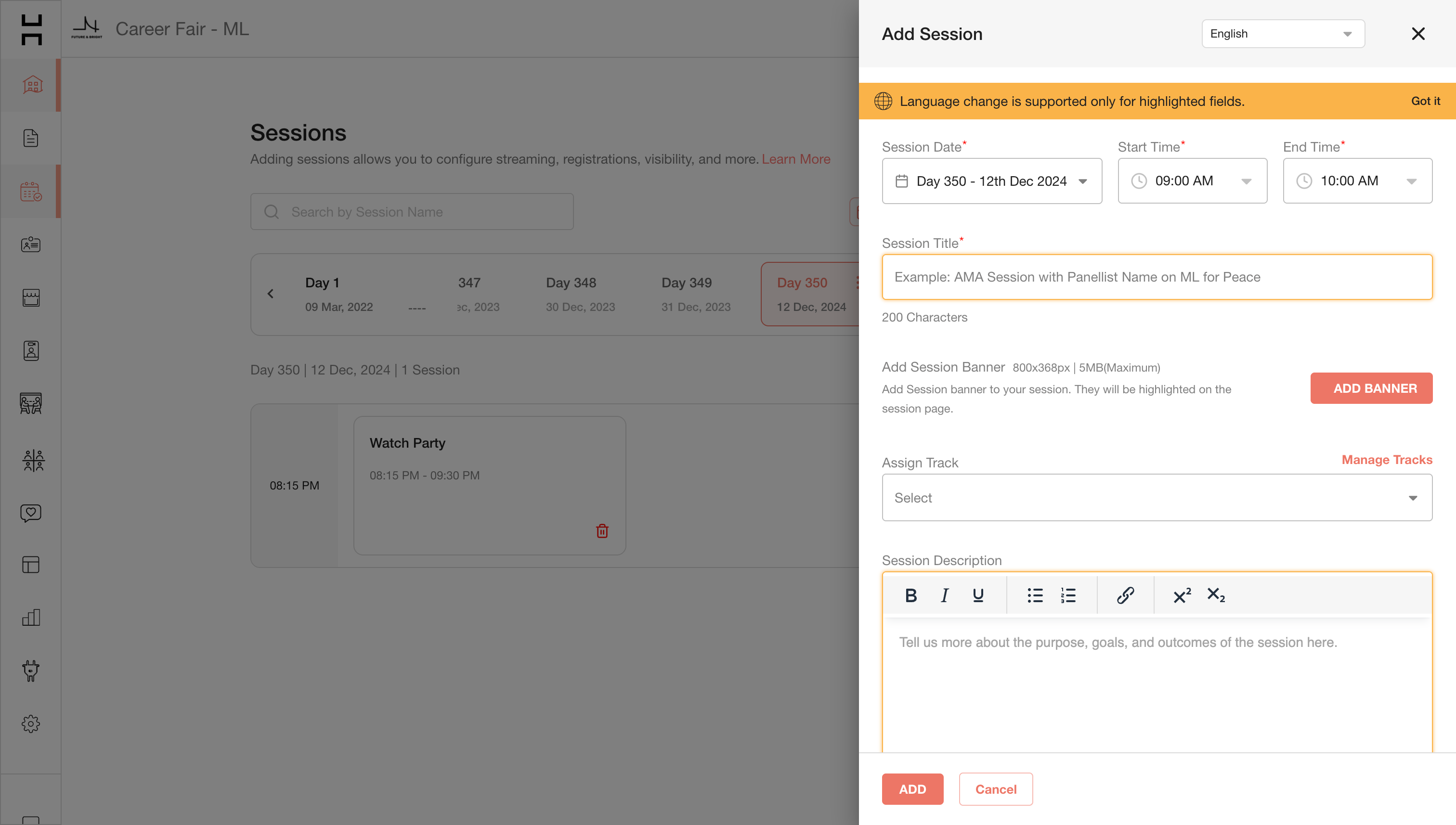Open the settings gear icon in sidebar
This screenshot has width=1456, height=825.
coord(31,723)
